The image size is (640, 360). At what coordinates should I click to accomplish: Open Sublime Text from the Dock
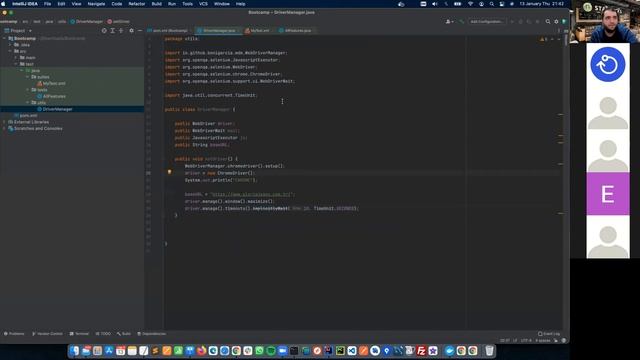155,351
